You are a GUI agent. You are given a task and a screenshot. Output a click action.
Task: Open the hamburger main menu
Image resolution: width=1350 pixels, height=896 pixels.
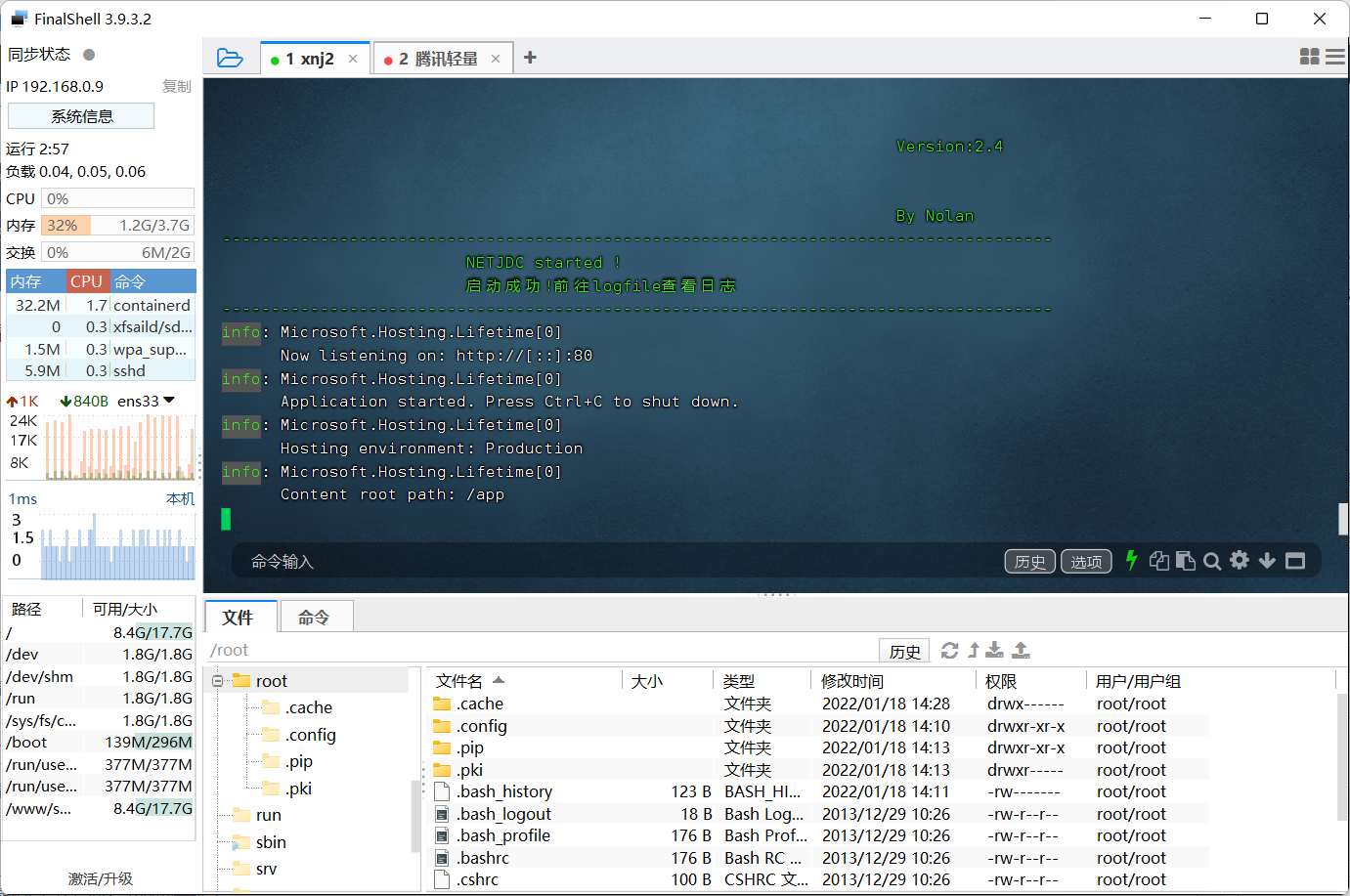[x=1335, y=57]
